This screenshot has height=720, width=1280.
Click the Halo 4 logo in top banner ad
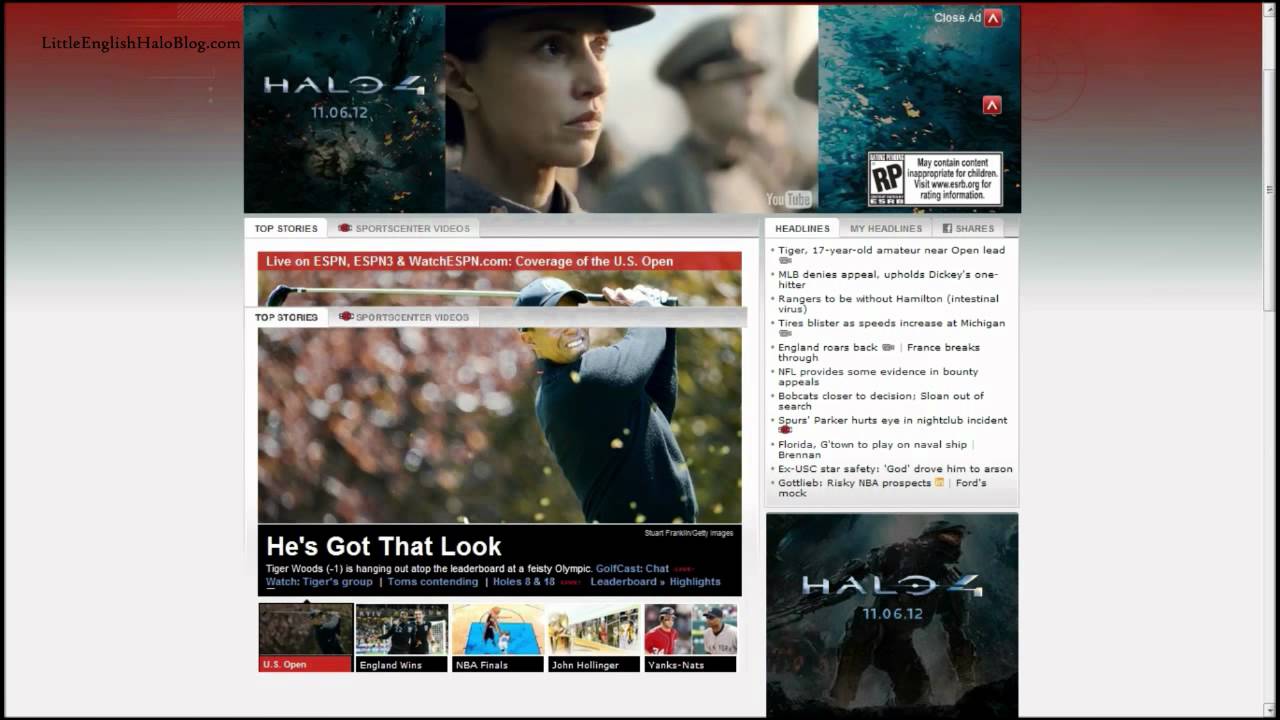(345, 86)
